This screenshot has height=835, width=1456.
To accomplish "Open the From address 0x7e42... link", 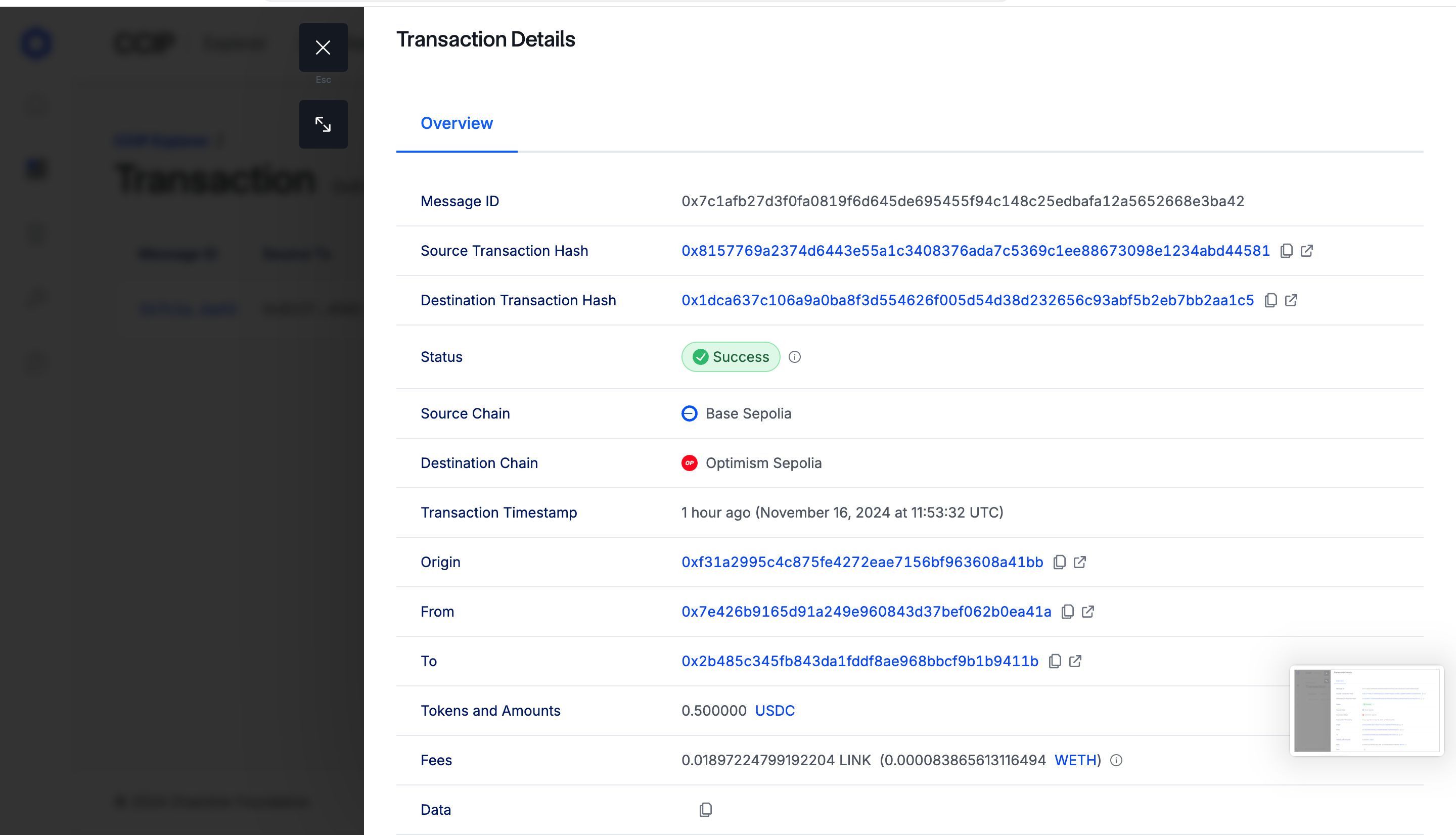I will pos(866,612).
